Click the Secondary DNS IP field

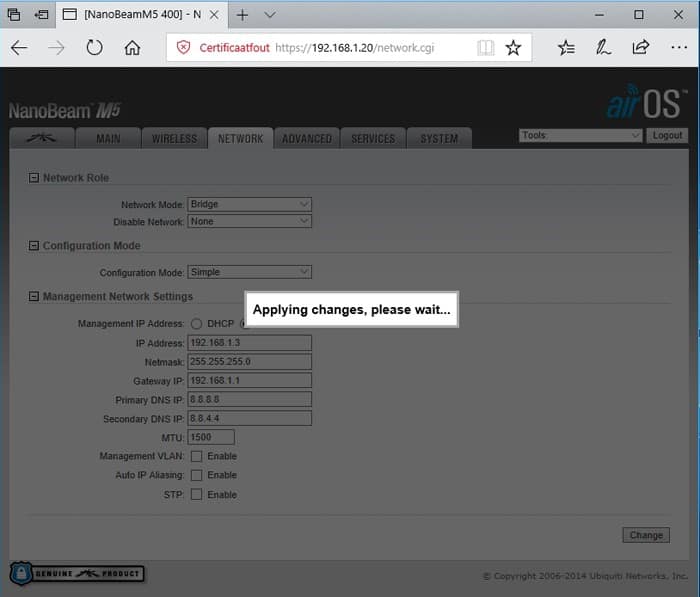[x=249, y=418]
